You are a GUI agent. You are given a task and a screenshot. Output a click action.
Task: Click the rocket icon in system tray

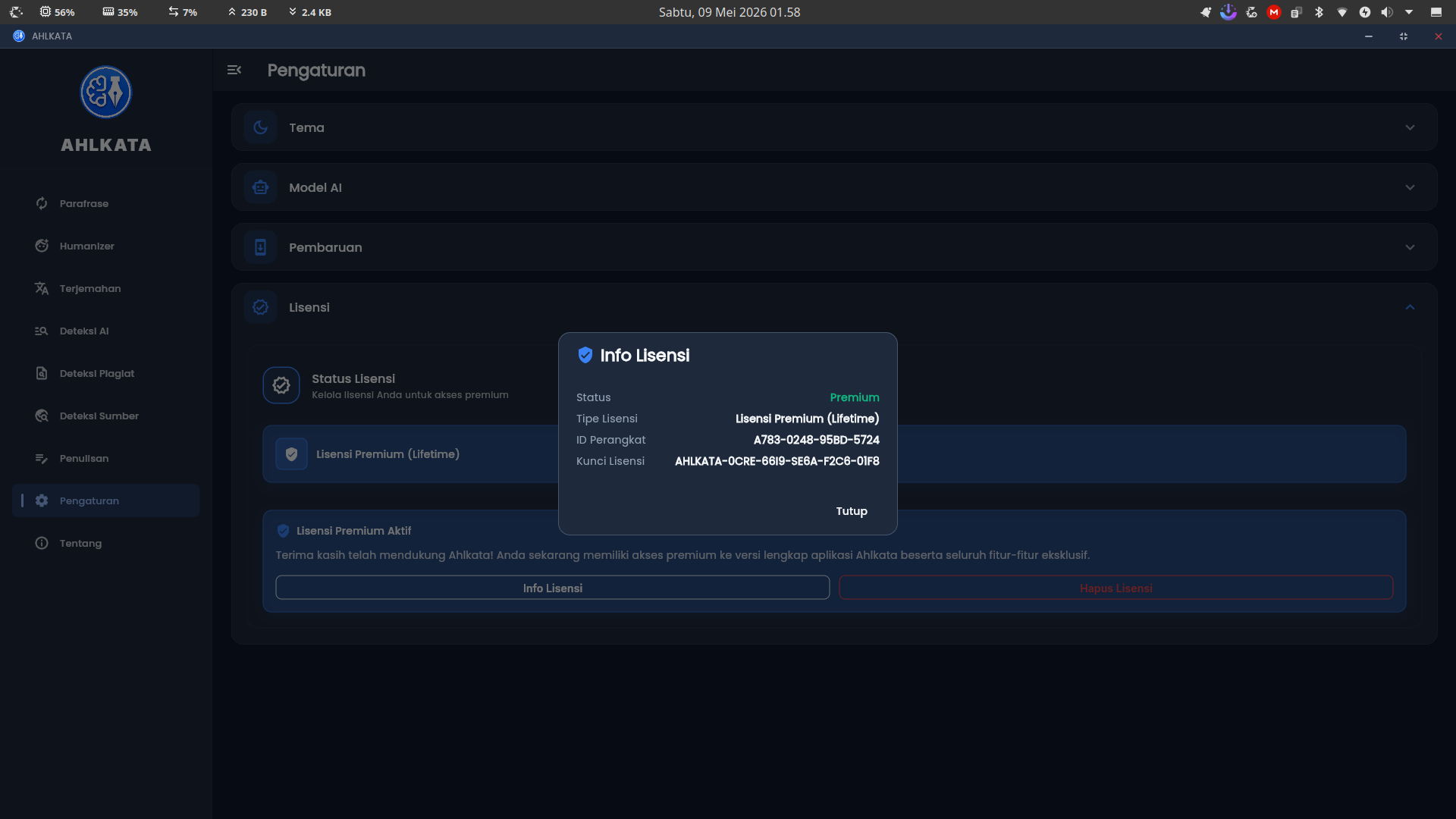(x=1206, y=12)
